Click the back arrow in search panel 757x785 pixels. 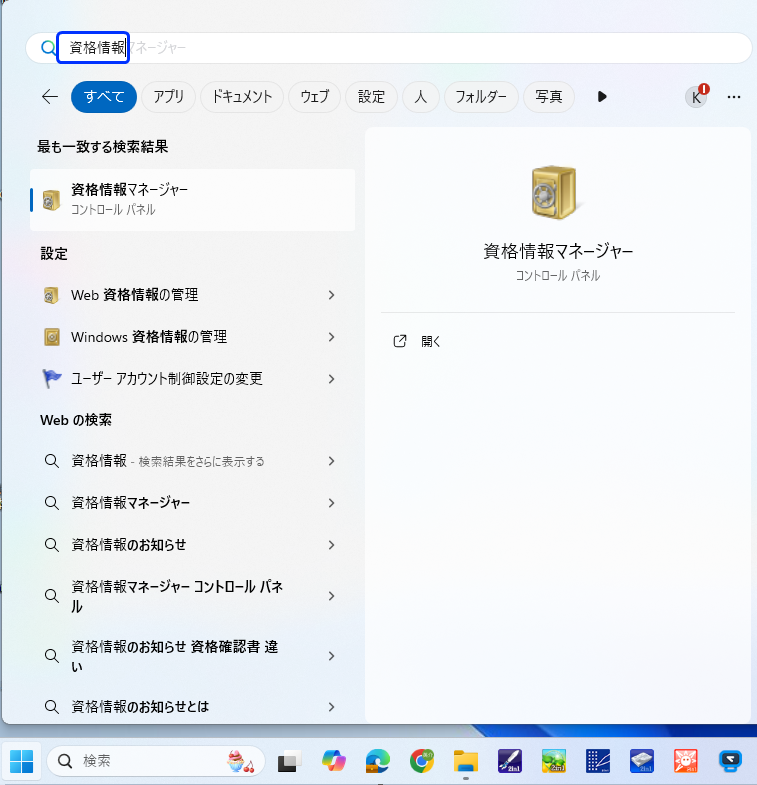coord(50,97)
